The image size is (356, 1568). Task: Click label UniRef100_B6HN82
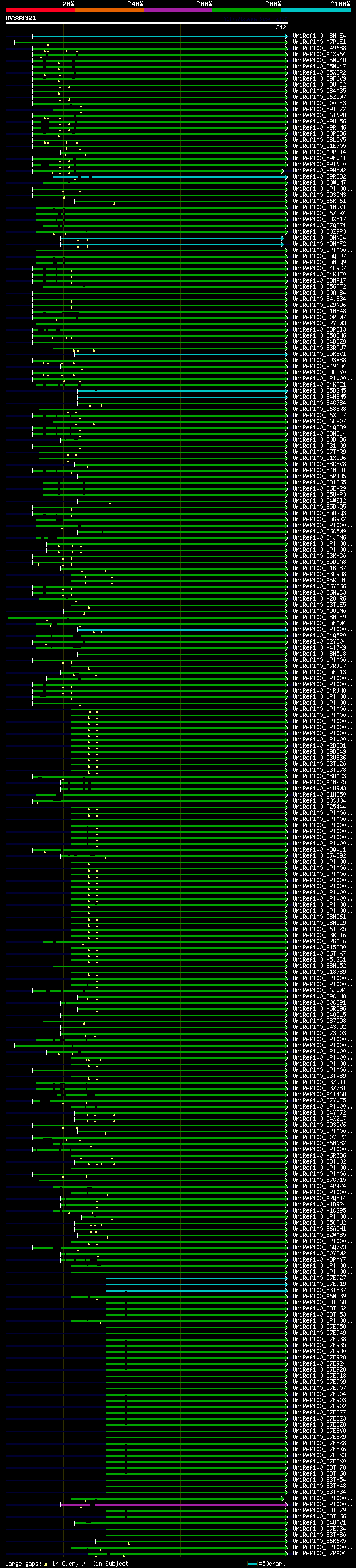319,1143
